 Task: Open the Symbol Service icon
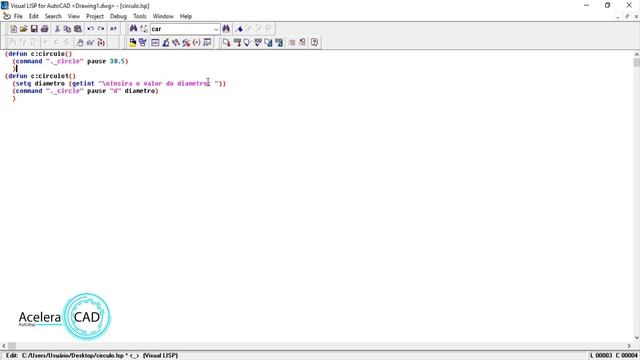point(187,42)
